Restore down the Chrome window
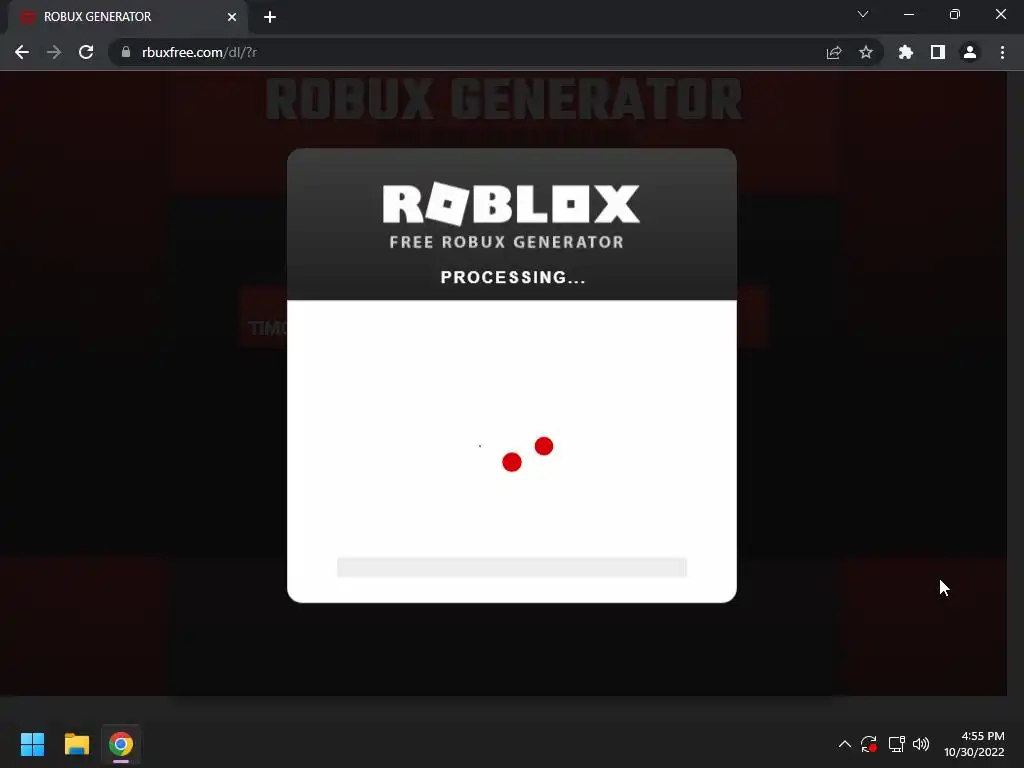This screenshot has width=1024, height=768. click(955, 14)
